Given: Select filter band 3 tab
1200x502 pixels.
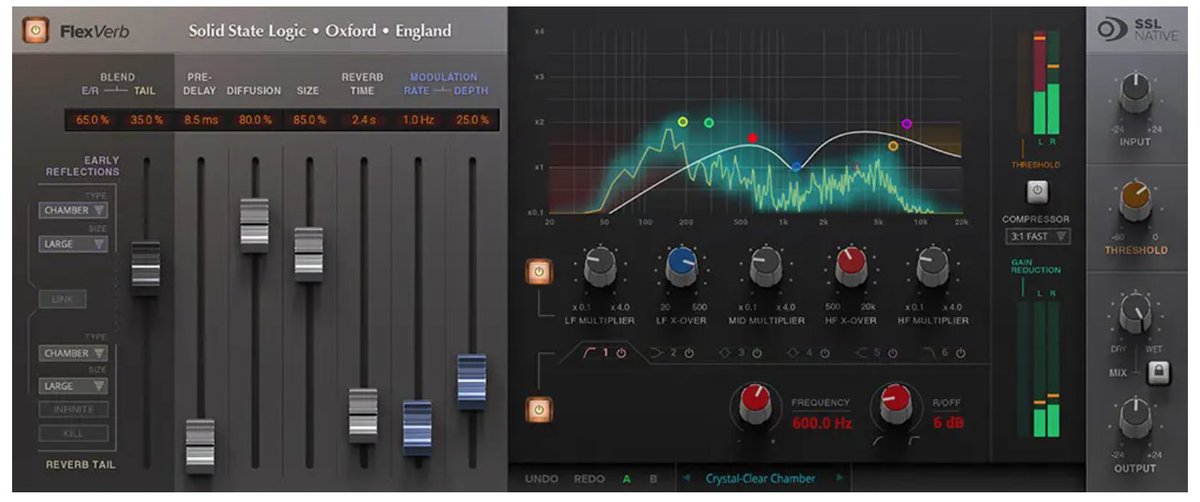Looking at the screenshot, I should (x=740, y=353).
